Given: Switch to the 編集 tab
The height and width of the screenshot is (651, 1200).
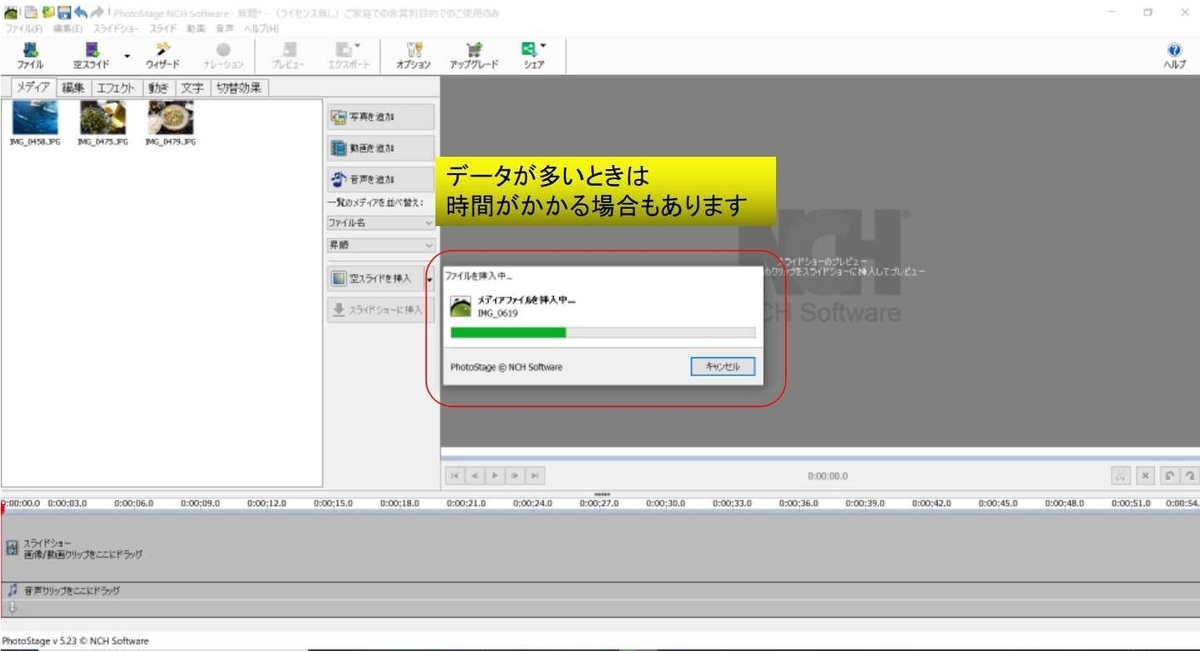Looking at the screenshot, I should pyautogui.click(x=73, y=88).
